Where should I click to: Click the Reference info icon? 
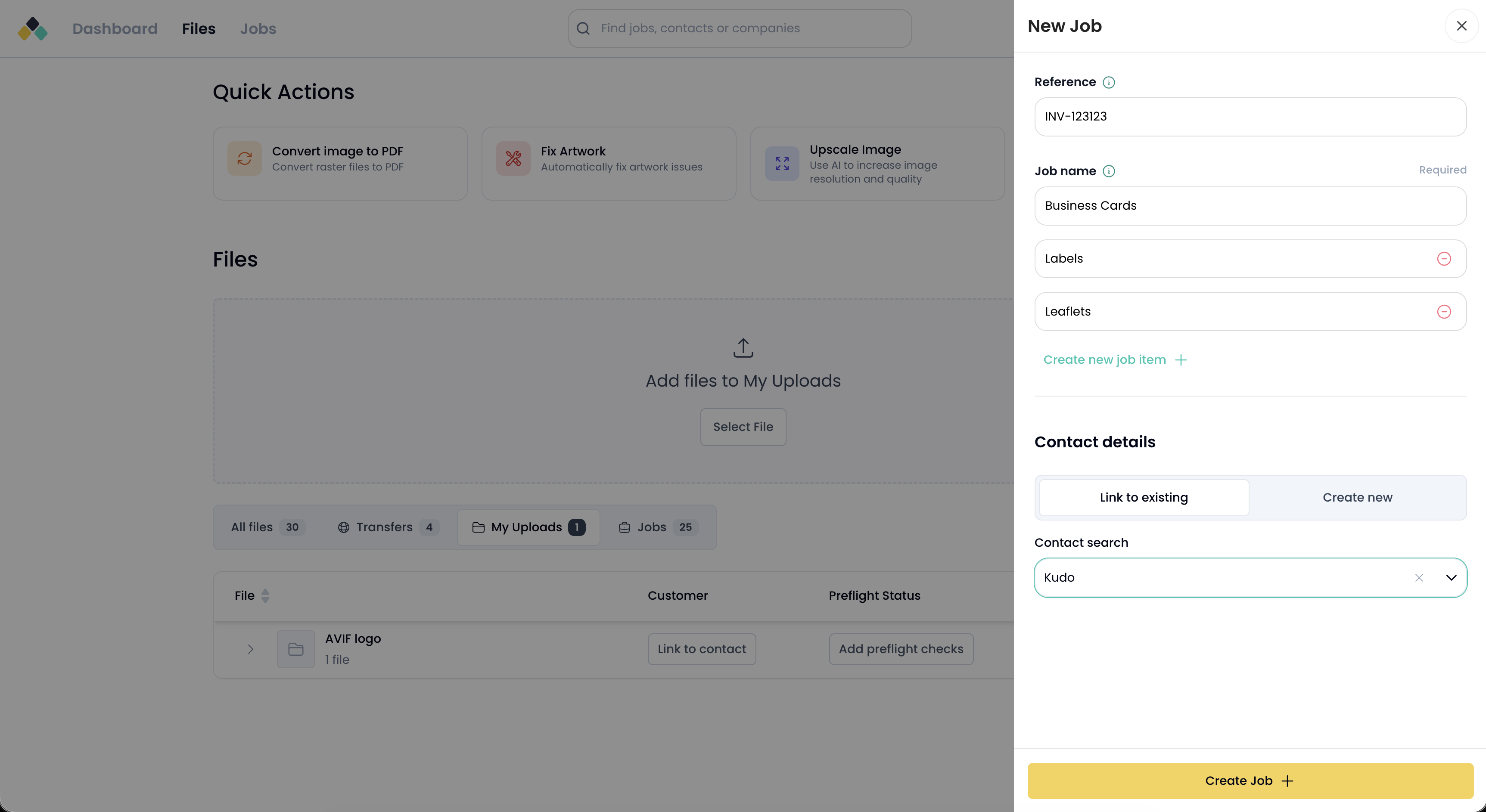[x=1108, y=83]
